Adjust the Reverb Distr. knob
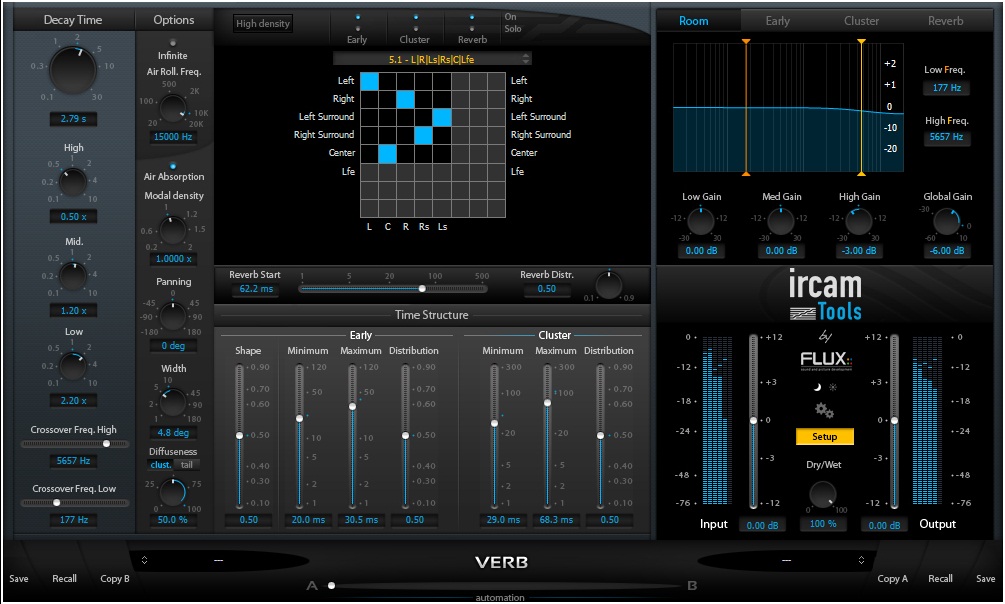Image resolution: width=1005 pixels, height=604 pixels. [x=608, y=284]
